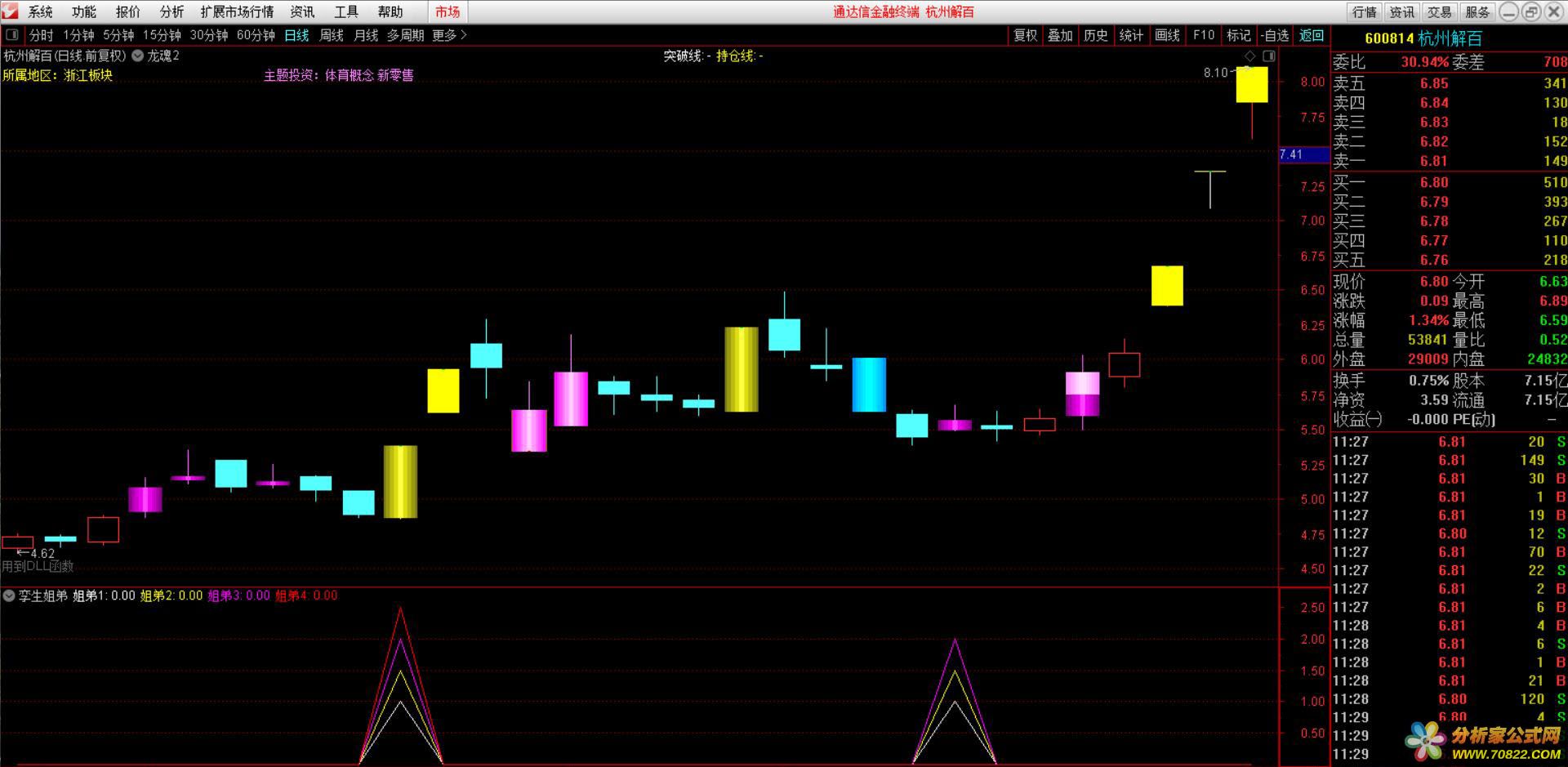Open the 系统 menu
The width and height of the screenshot is (1568, 767).
click(41, 11)
